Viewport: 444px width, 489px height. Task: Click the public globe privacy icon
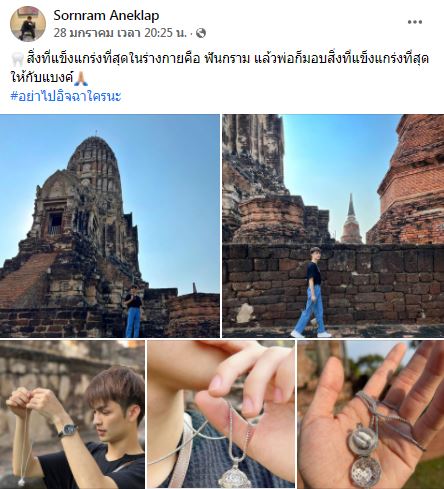(x=201, y=33)
